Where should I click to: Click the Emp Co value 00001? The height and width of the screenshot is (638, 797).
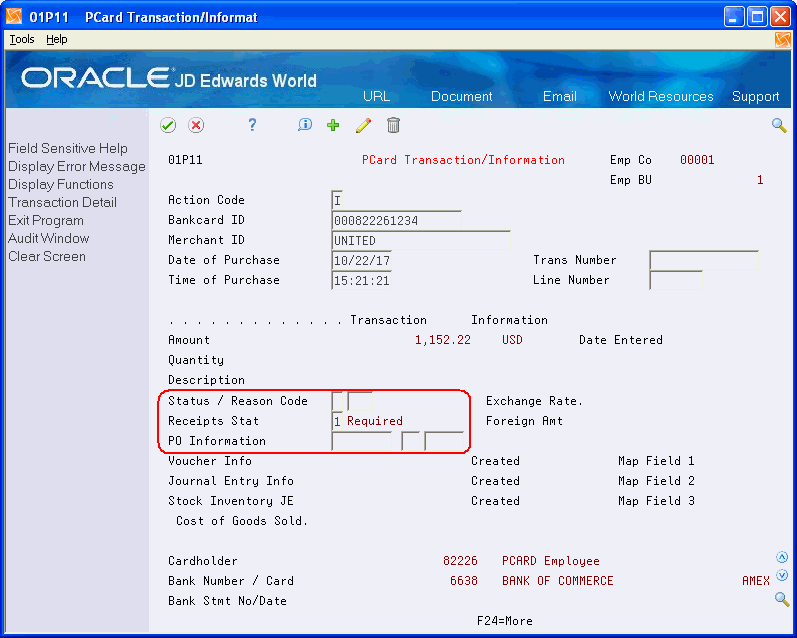(697, 160)
